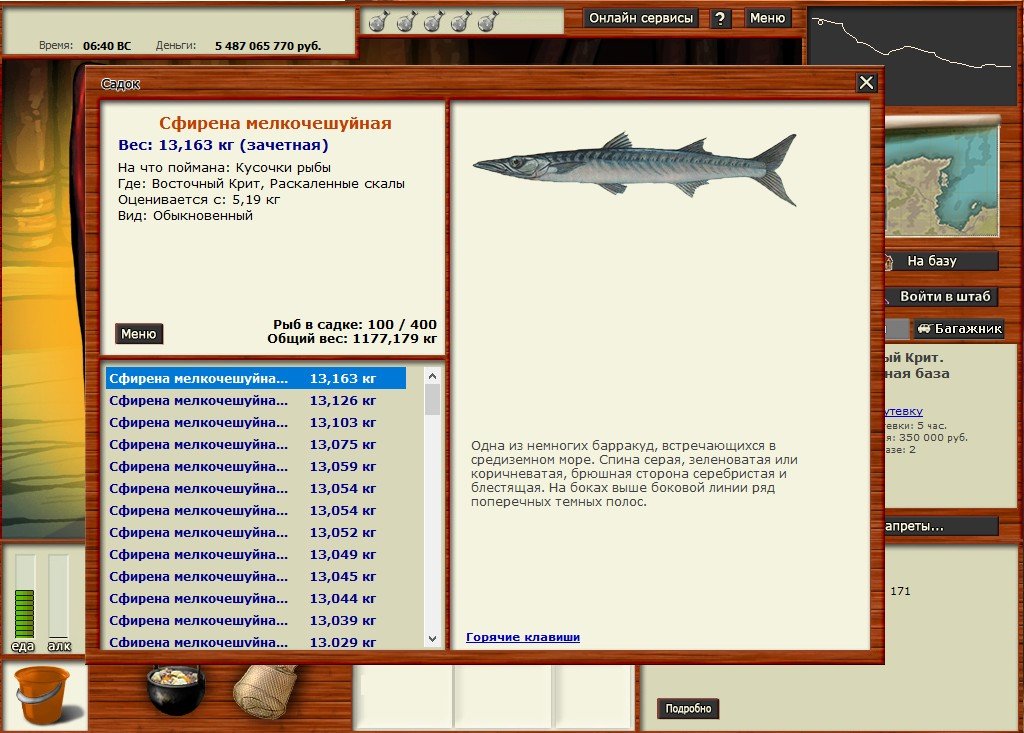The image size is (1024, 733).
Task: Click the Горячие клавиши link
Action: coord(522,637)
